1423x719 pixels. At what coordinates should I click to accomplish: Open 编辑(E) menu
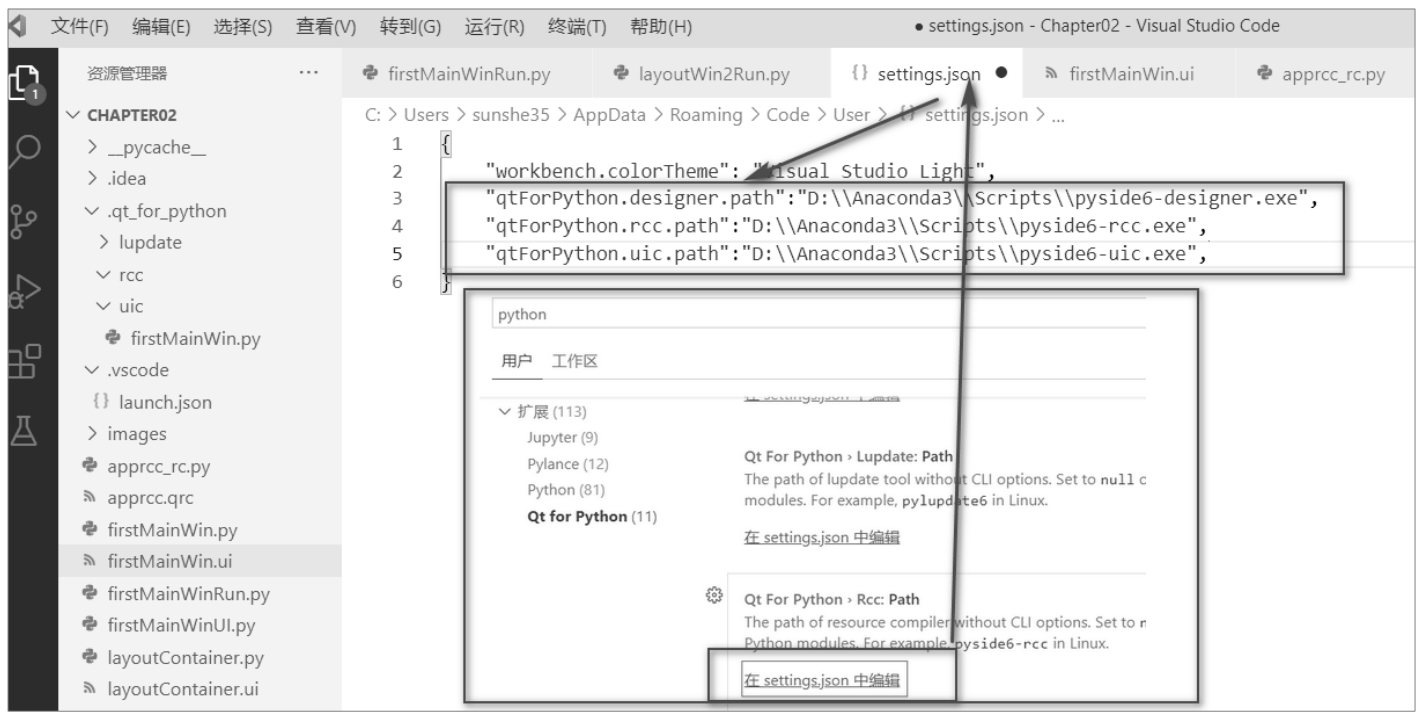click(162, 25)
